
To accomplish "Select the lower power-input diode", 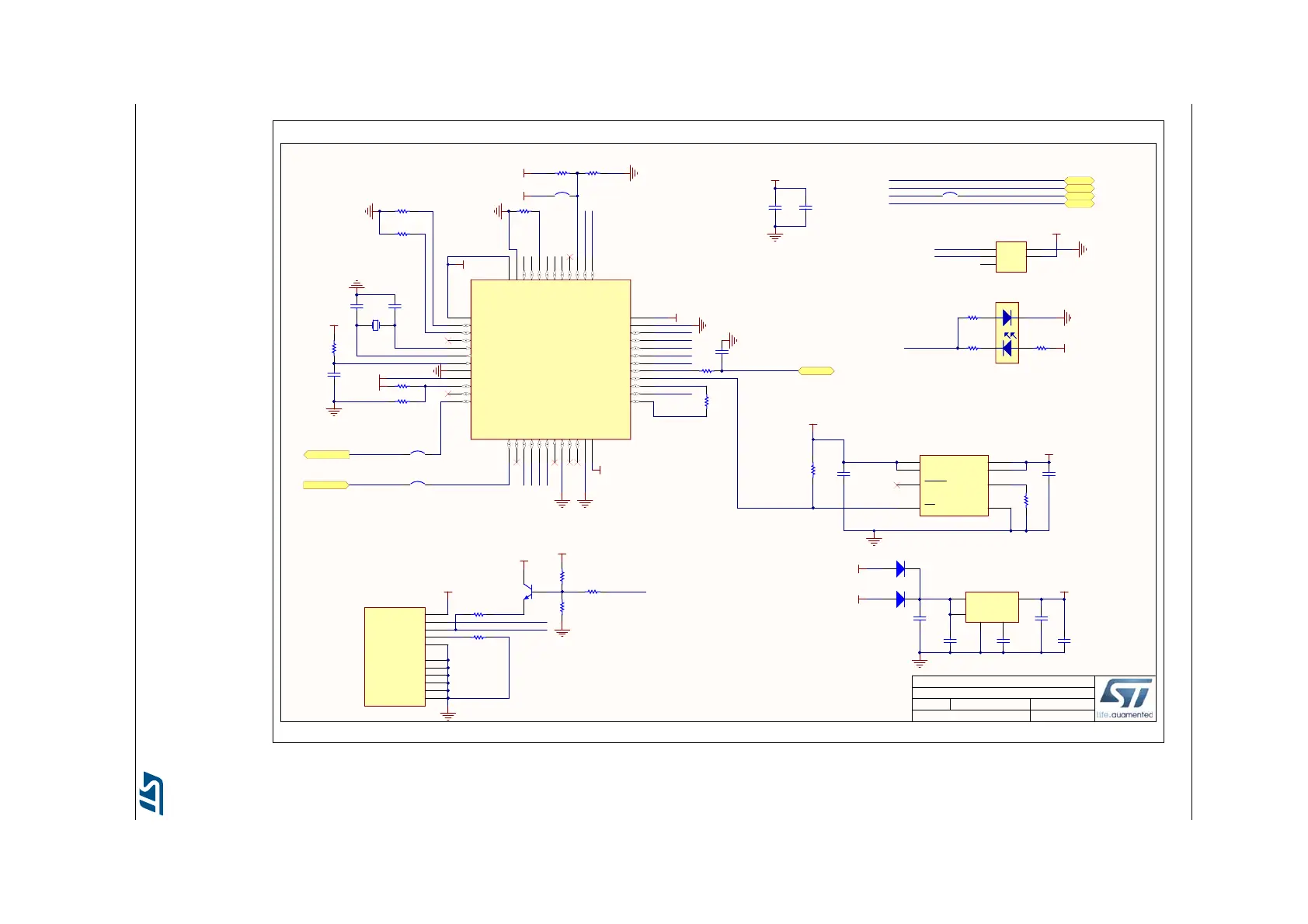I will point(900,599).
